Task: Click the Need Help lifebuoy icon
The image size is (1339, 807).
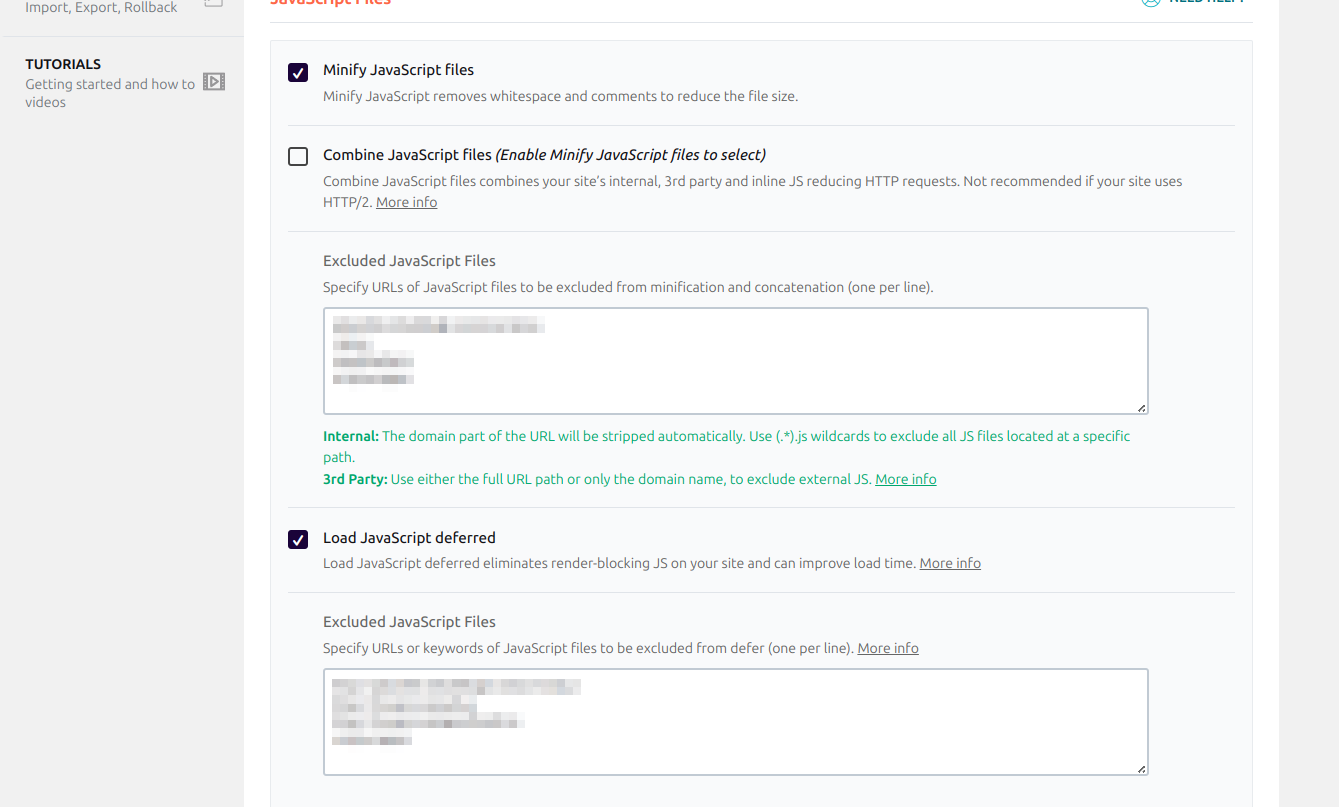Action: (1151, 2)
